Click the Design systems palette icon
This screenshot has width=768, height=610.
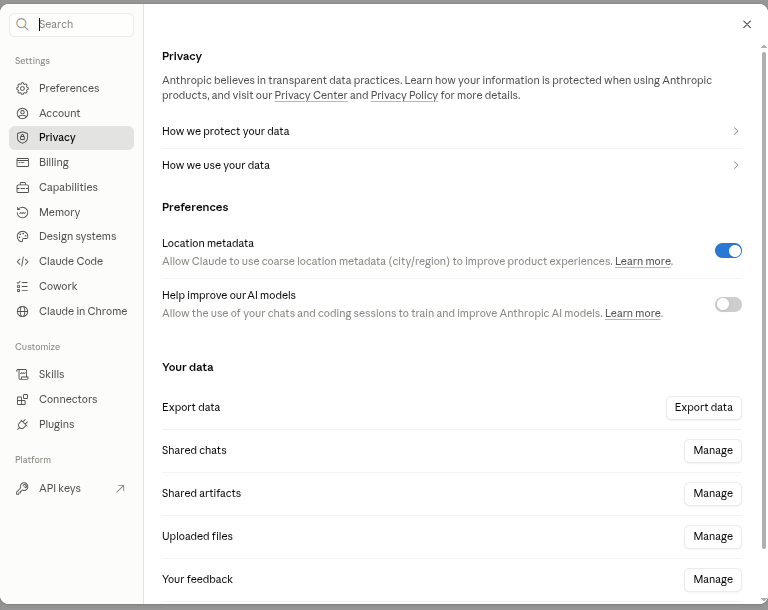pos(23,237)
